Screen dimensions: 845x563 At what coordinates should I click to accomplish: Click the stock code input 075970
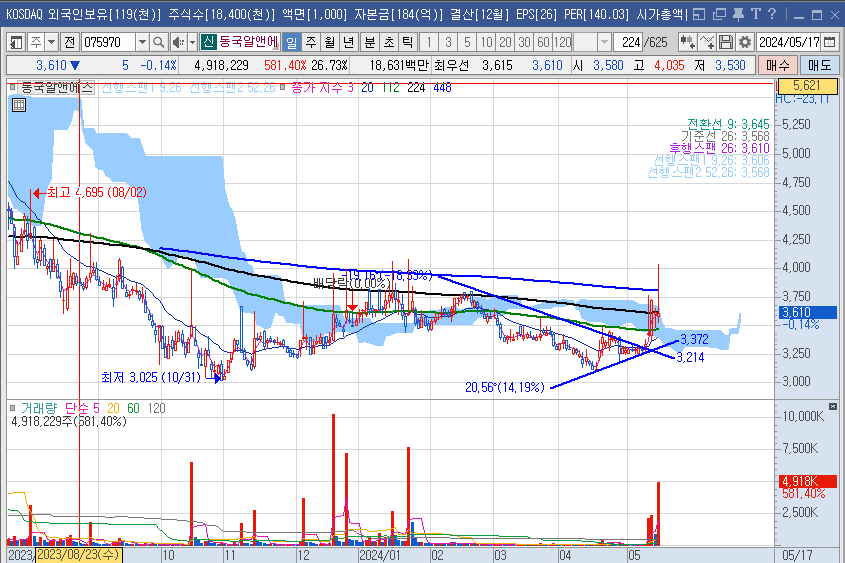pos(108,41)
